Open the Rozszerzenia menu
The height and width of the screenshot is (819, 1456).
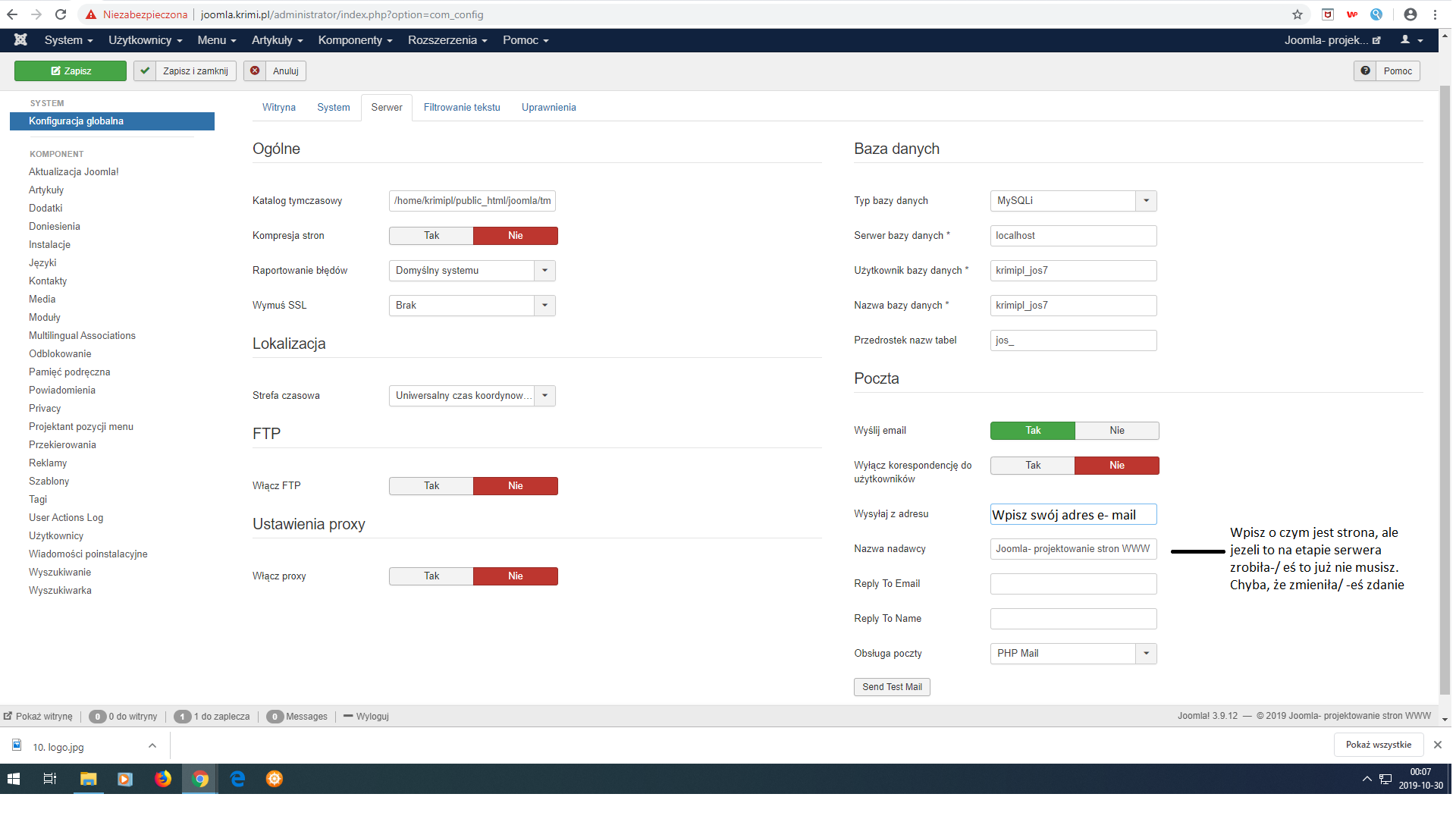[447, 40]
